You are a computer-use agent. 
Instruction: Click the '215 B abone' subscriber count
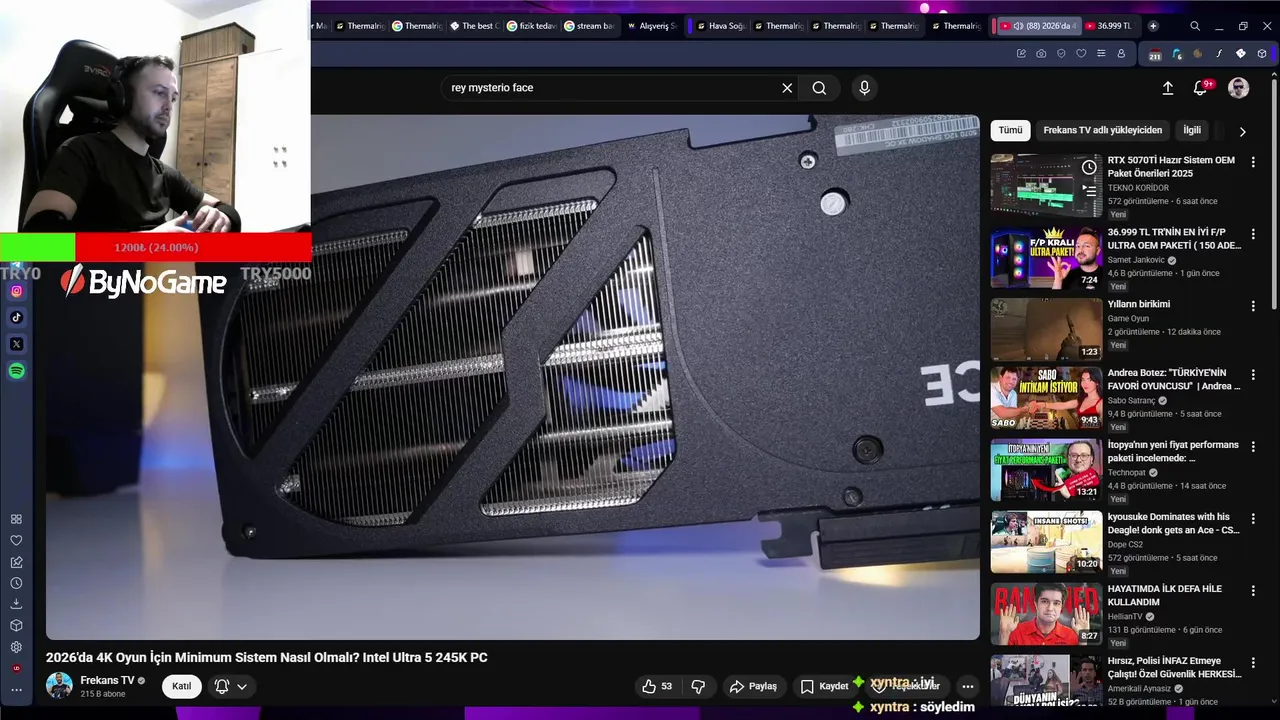point(102,694)
